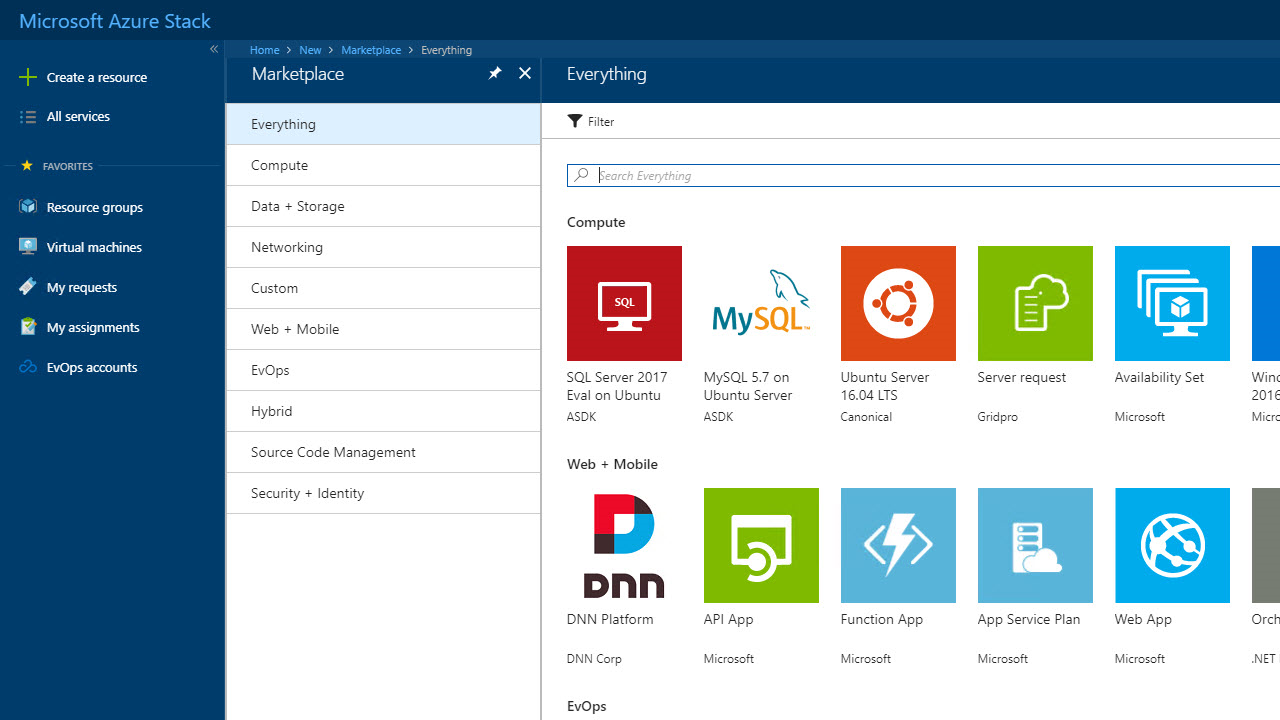Click the DNN Corp publisher text
Image resolution: width=1280 pixels, height=720 pixels.
coord(594,659)
